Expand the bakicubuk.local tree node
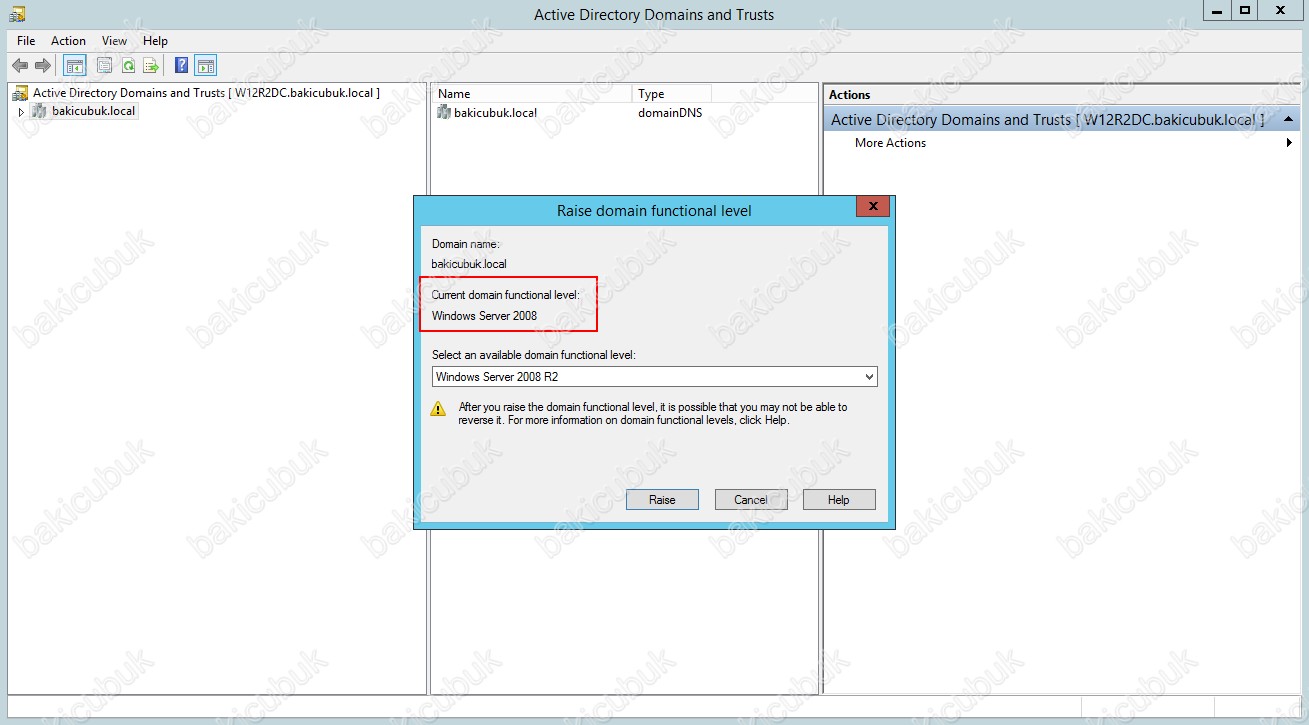This screenshot has height=725, width=1309. point(21,112)
